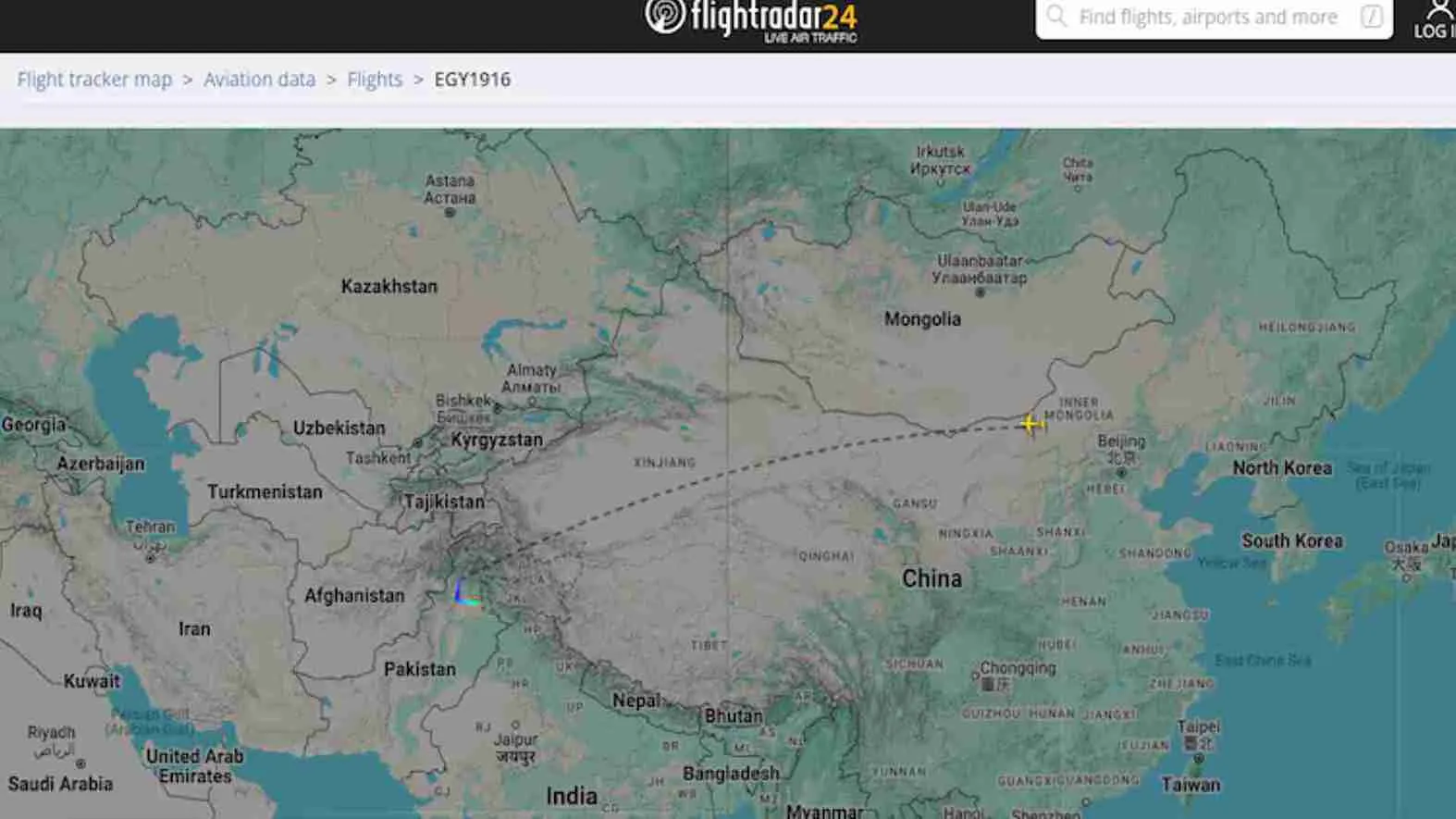This screenshot has height=819, width=1456.
Task: Click the Flightradar24 radar logo icon
Action: [665, 14]
